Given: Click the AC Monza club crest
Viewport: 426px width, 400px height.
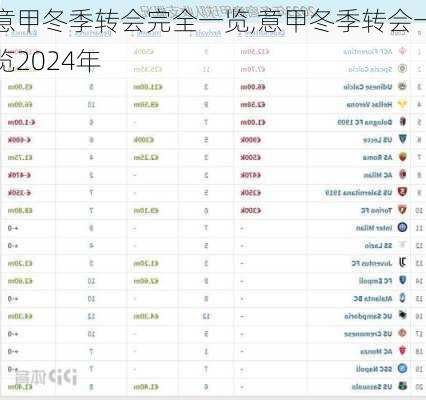Looking at the screenshot, I should [403, 351].
